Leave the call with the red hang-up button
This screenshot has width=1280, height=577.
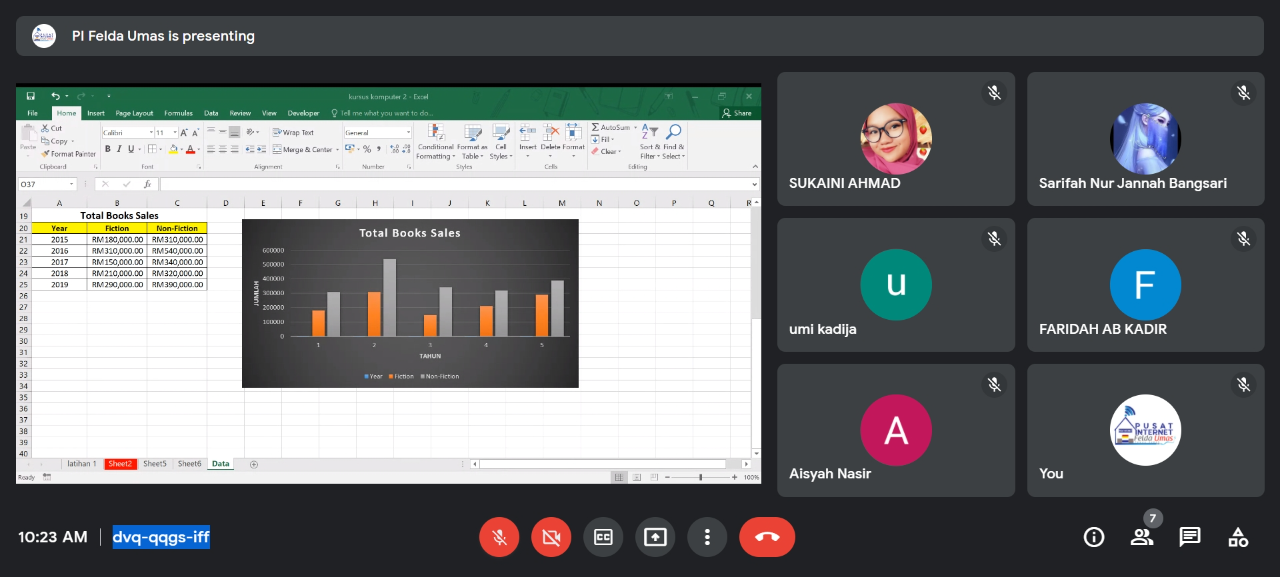coord(767,537)
